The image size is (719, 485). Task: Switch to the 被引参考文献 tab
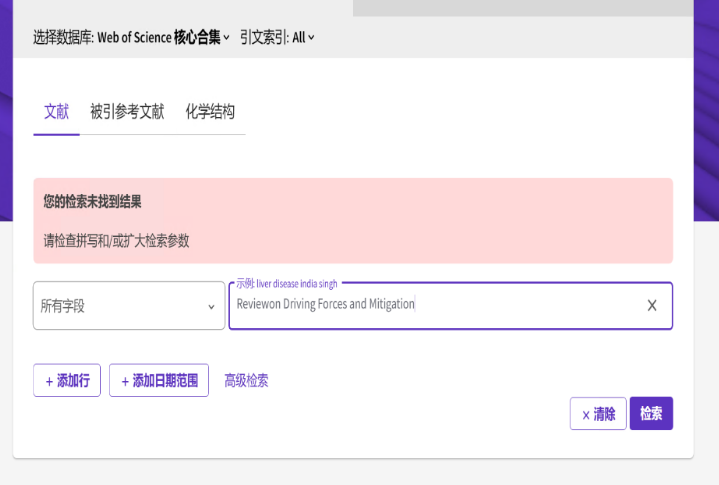[127, 112]
